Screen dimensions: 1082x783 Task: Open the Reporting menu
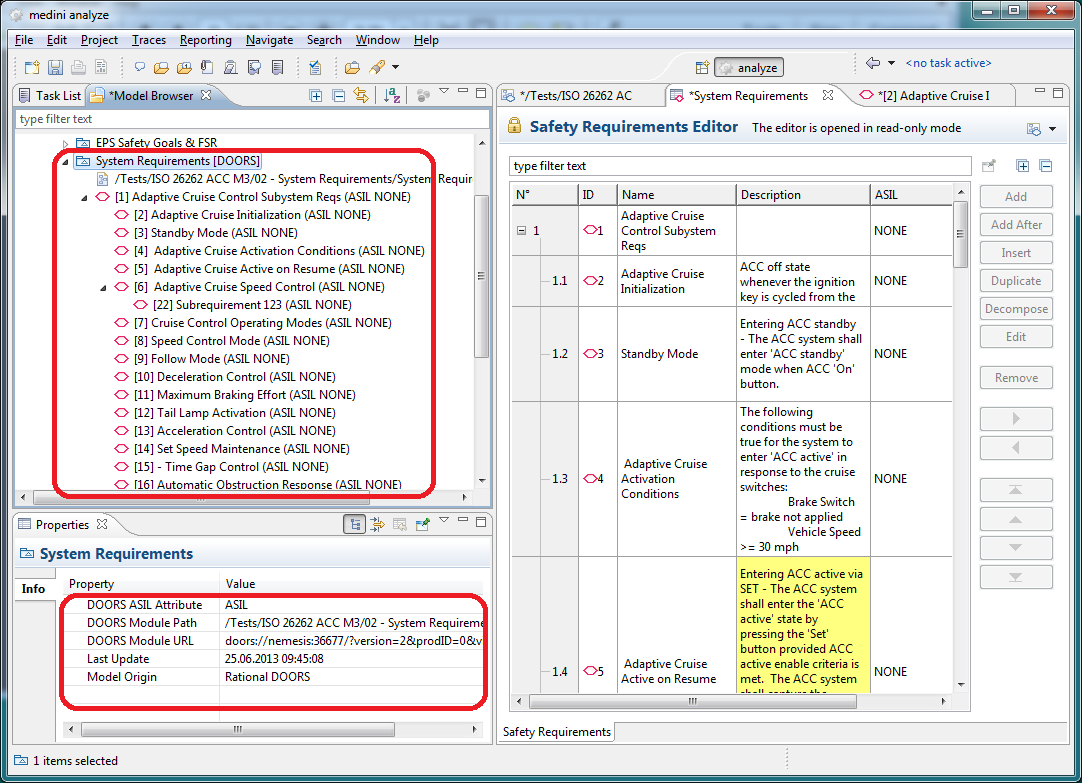pos(205,40)
